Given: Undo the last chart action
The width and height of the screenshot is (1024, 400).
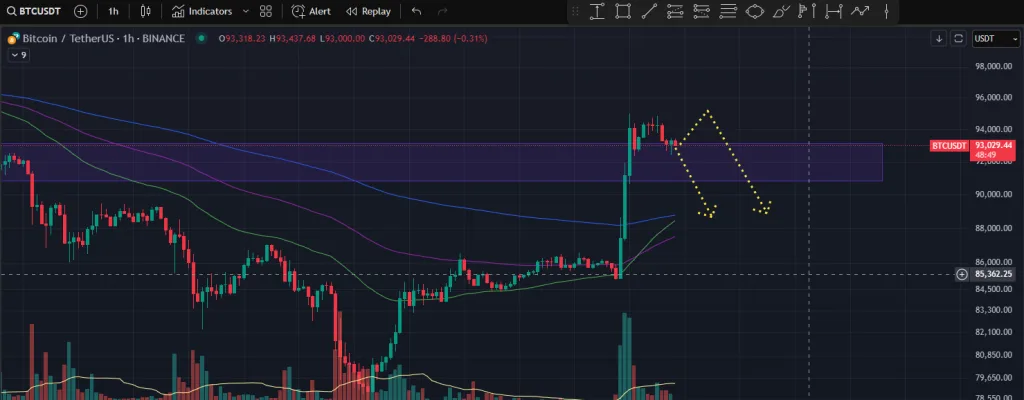Looking at the screenshot, I should click(x=416, y=11).
